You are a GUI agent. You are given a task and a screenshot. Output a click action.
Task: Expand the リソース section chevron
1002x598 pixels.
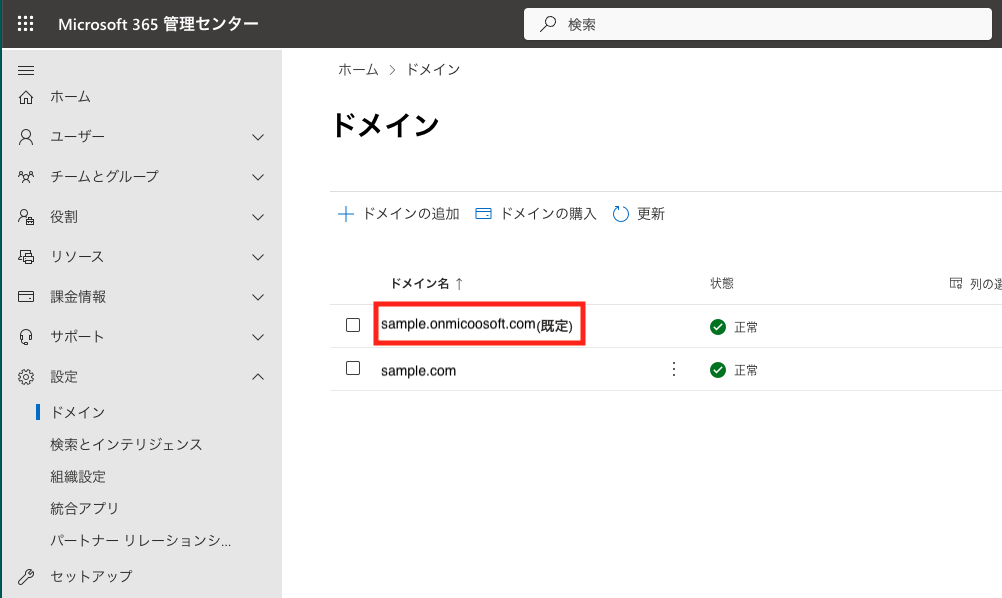(x=258, y=257)
